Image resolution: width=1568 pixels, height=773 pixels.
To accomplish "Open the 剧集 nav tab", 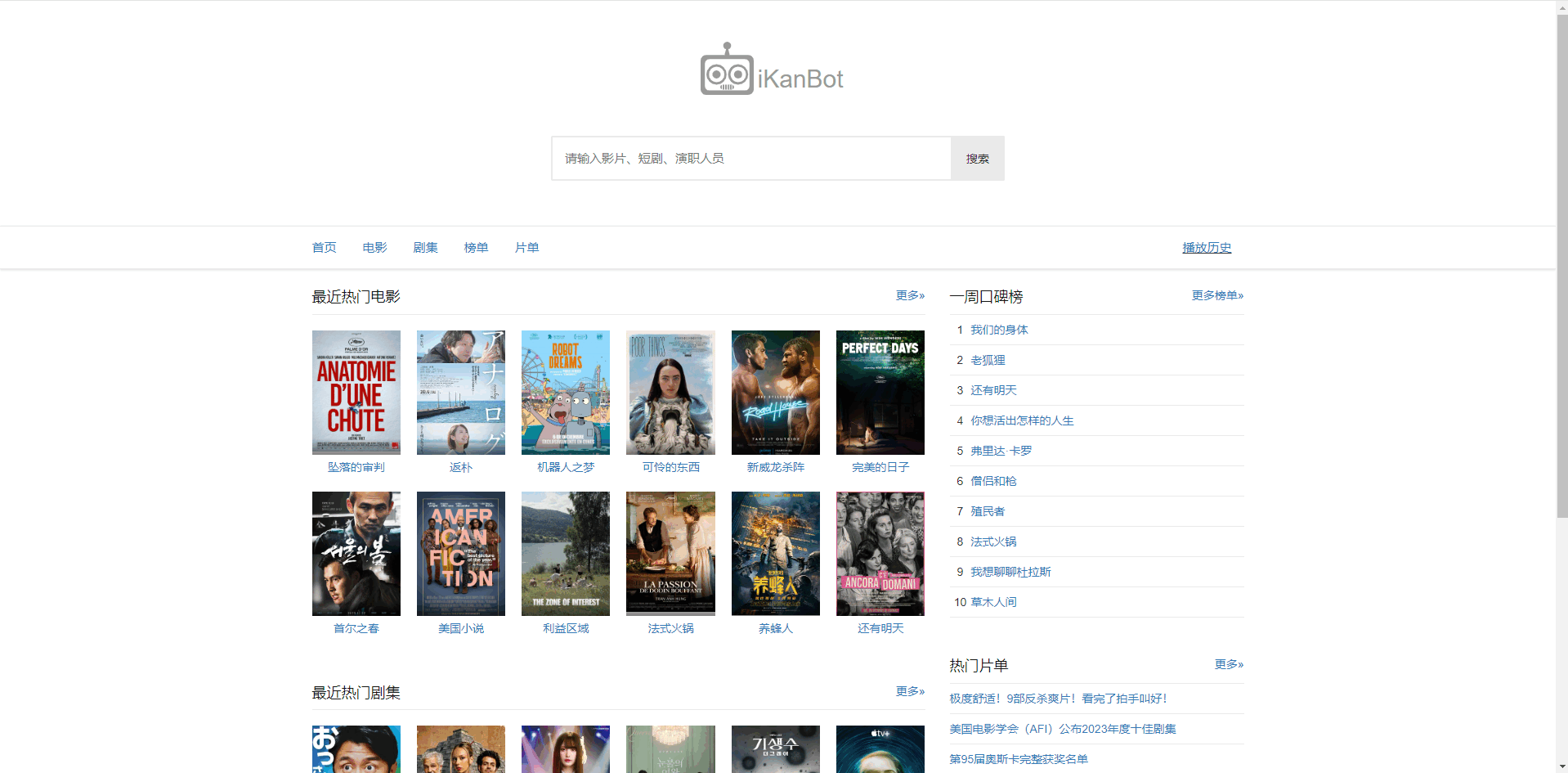I will click(x=425, y=248).
